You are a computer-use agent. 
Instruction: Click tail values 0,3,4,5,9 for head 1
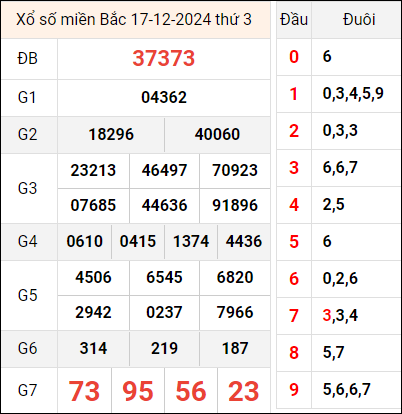pyautogui.click(x=353, y=94)
